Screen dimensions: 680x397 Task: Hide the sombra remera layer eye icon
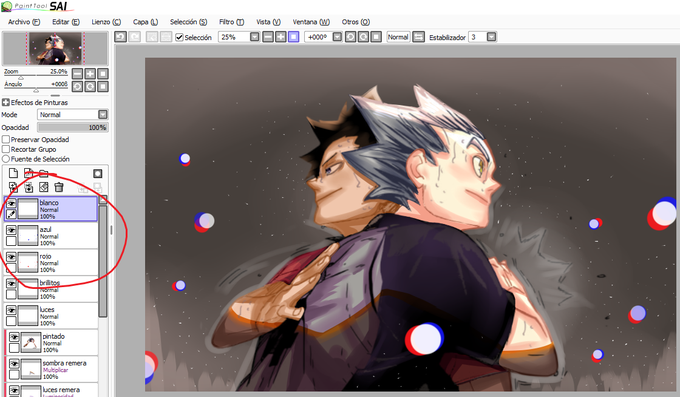[x=14, y=364]
